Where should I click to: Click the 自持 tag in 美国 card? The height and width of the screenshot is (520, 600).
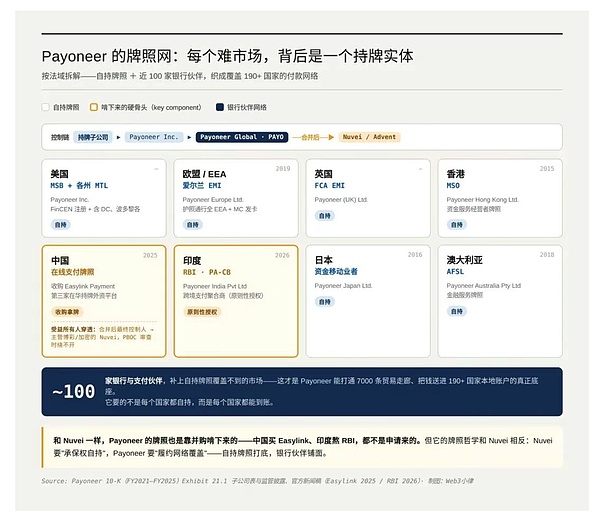point(60,225)
